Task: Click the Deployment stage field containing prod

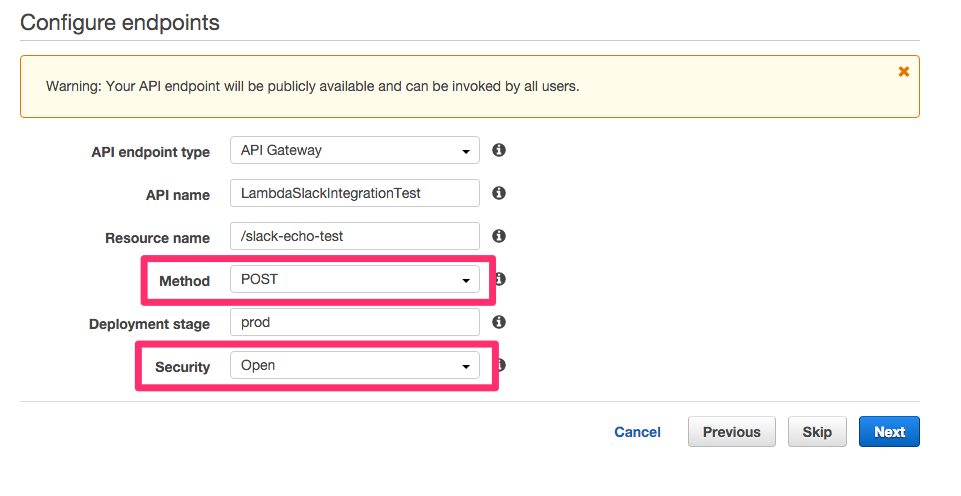Action: click(x=354, y=322)
